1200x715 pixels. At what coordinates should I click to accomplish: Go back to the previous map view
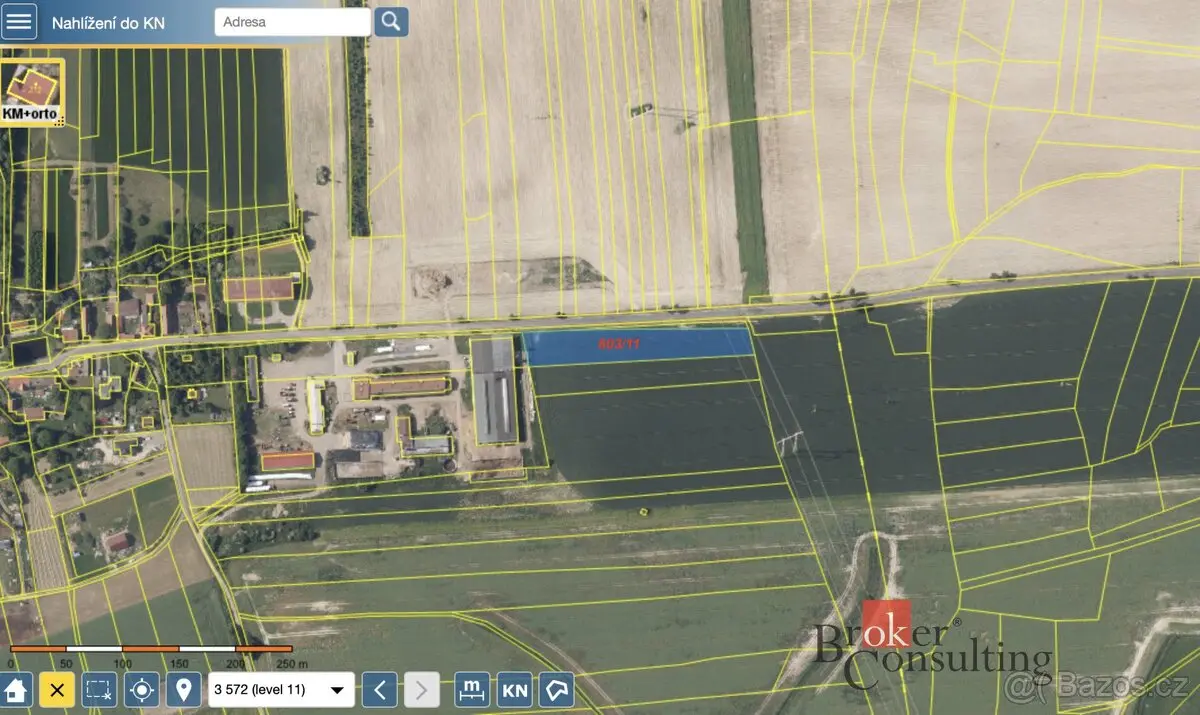(x=379, y=689)
